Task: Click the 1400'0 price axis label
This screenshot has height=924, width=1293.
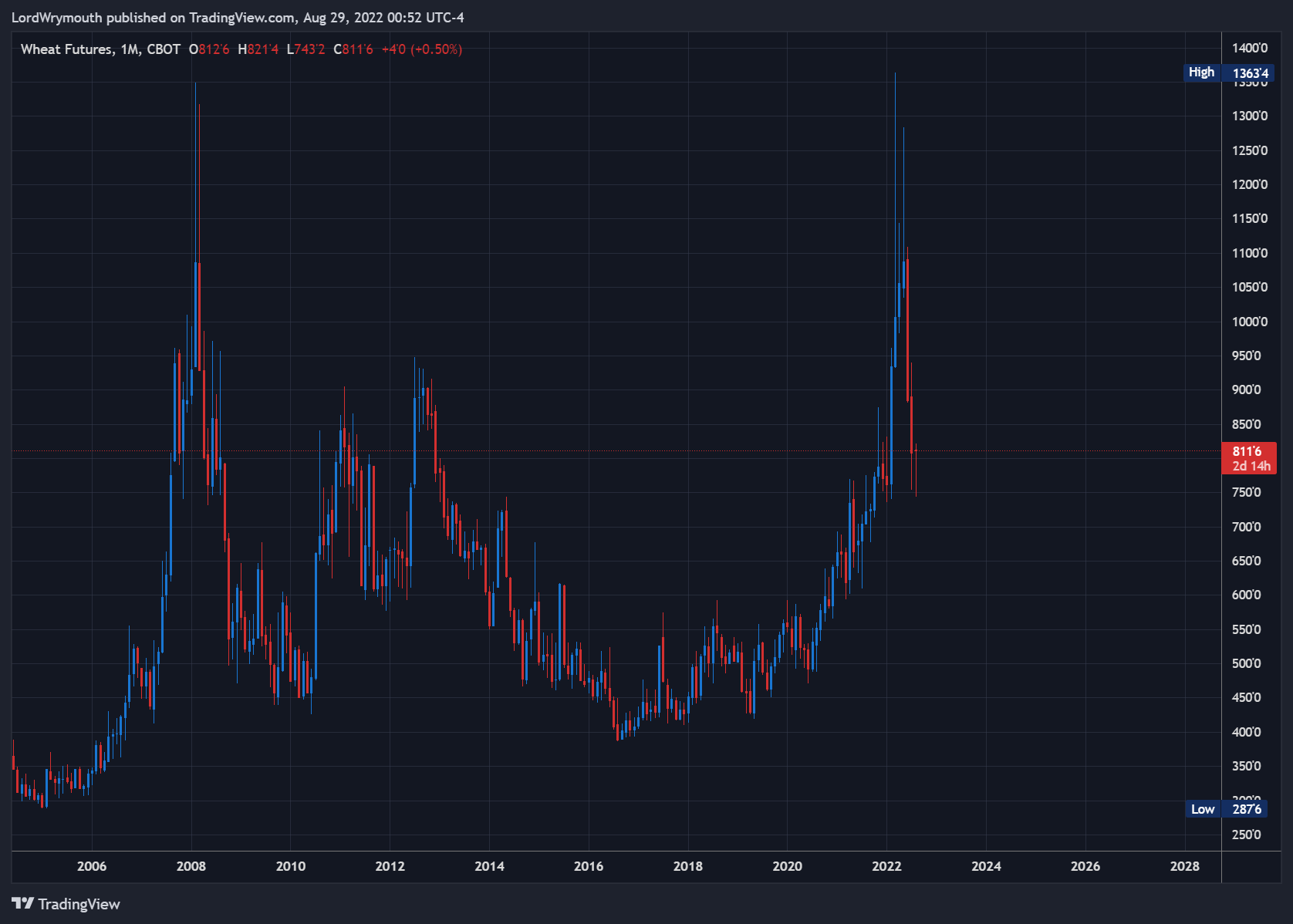Action: (1249, 48)
